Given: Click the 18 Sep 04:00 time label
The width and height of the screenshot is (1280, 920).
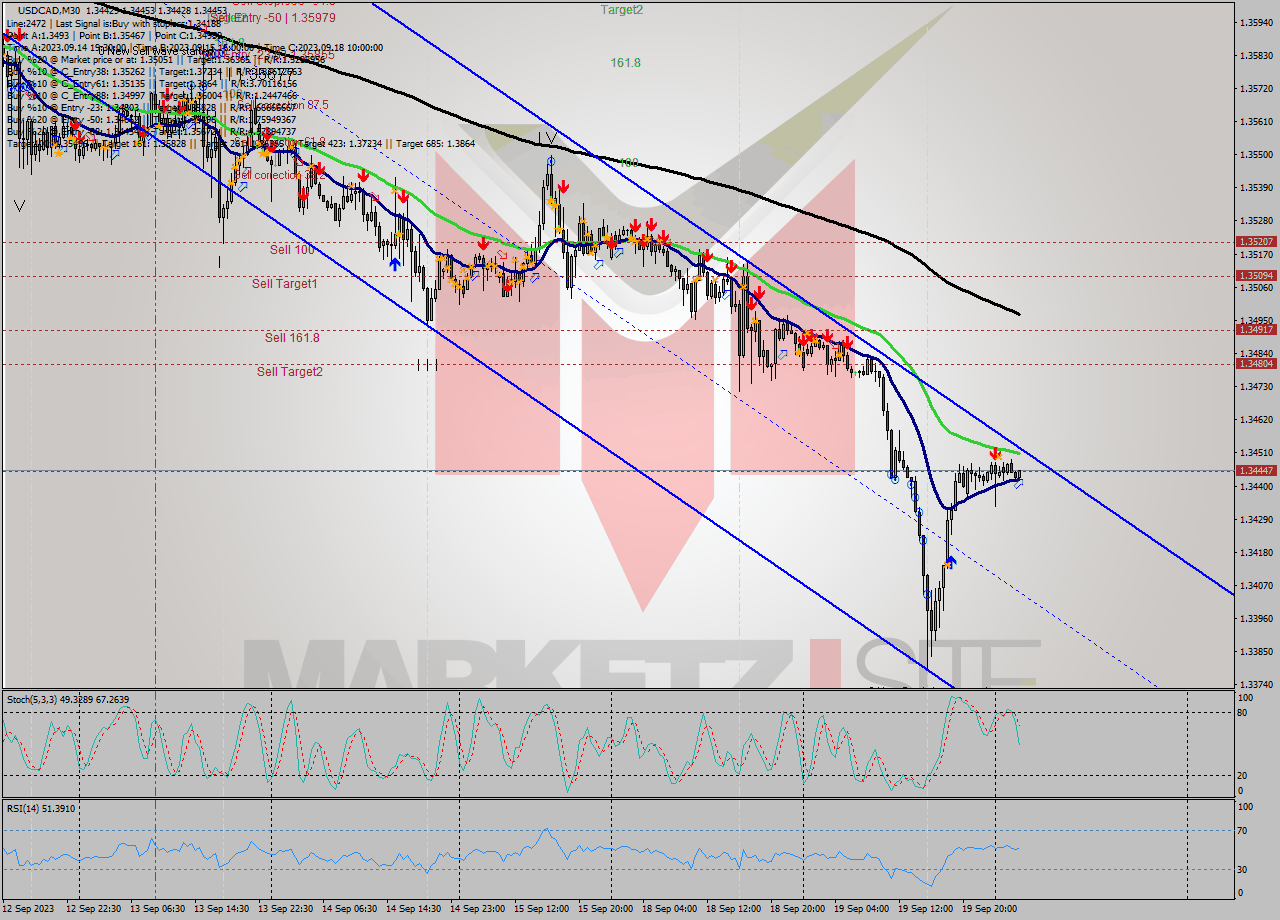Looking at the screenshot, I should pos(670,909).
